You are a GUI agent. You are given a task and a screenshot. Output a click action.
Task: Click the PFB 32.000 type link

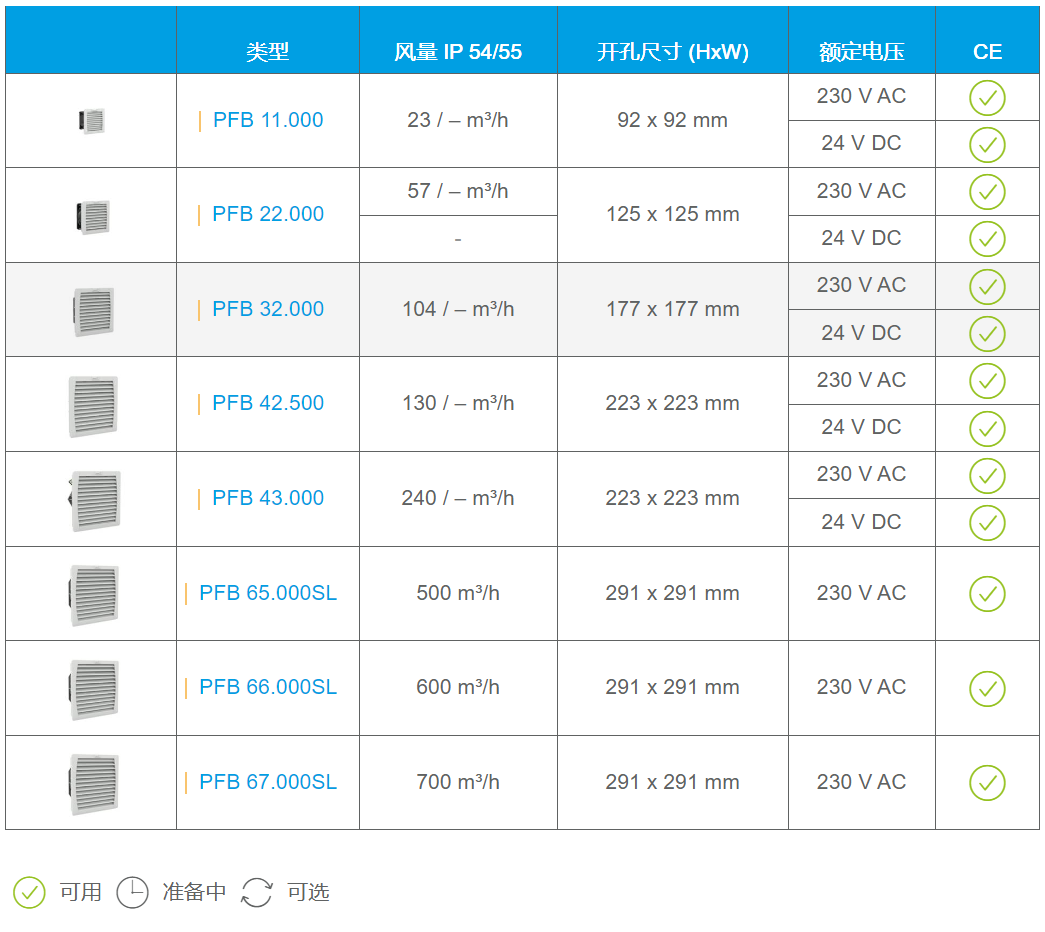268,310
